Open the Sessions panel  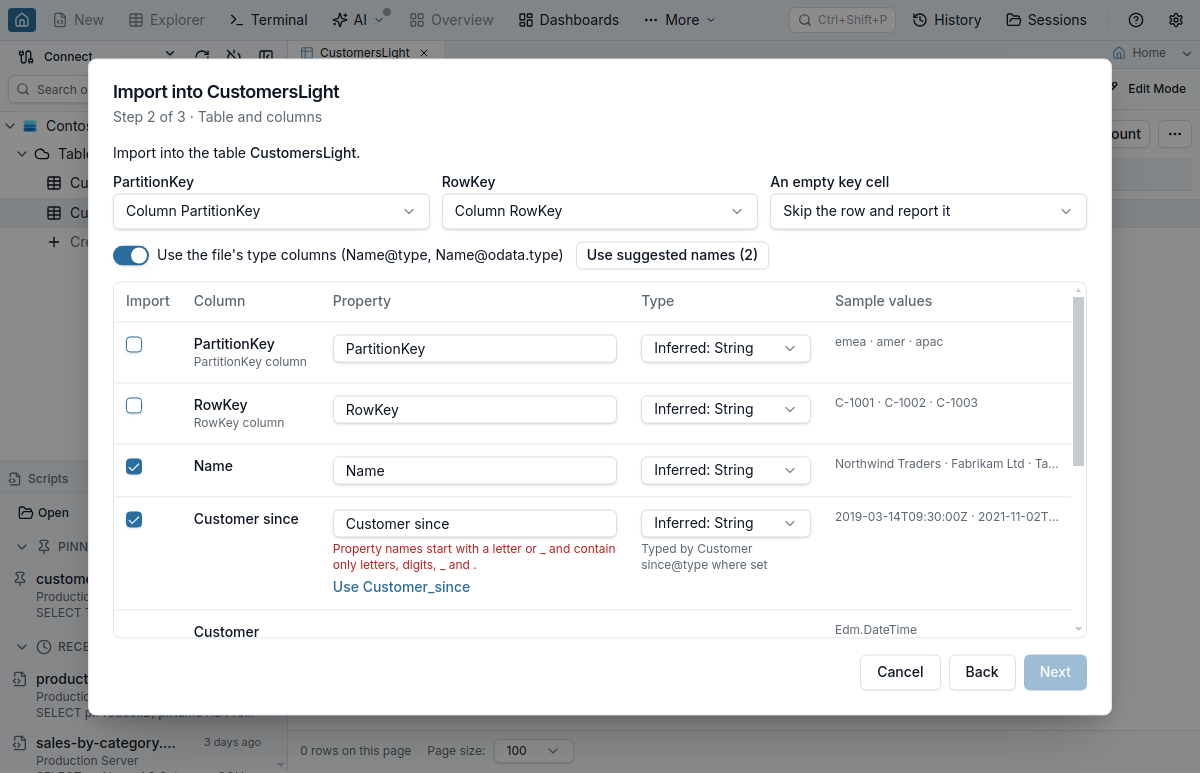1046,20
